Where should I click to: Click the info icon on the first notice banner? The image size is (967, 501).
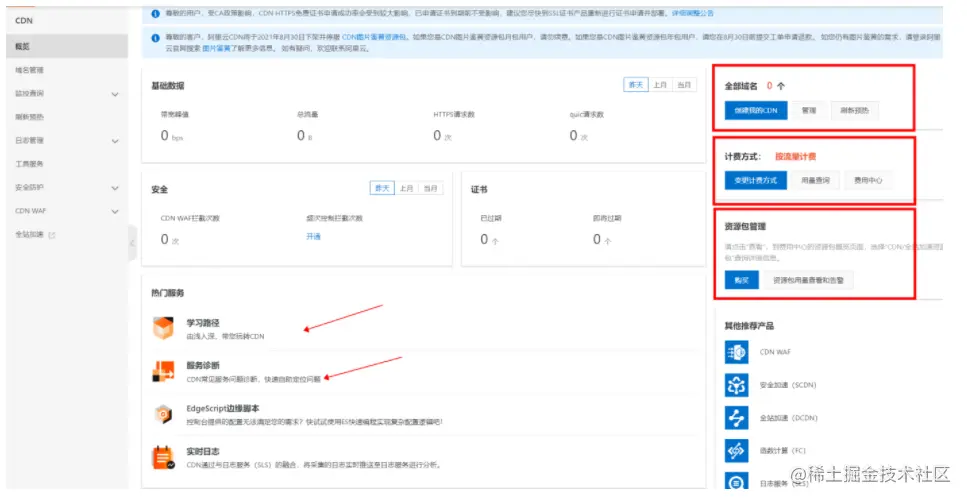coord(155,14)
